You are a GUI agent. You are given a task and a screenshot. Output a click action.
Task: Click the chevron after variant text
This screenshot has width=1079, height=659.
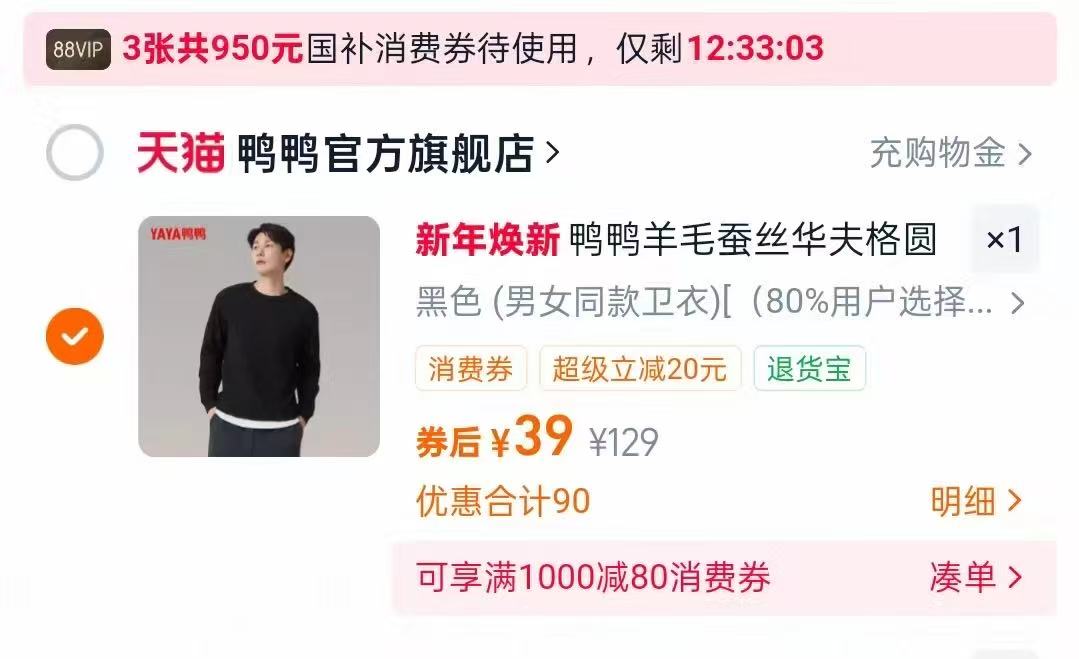(1018, 303)
